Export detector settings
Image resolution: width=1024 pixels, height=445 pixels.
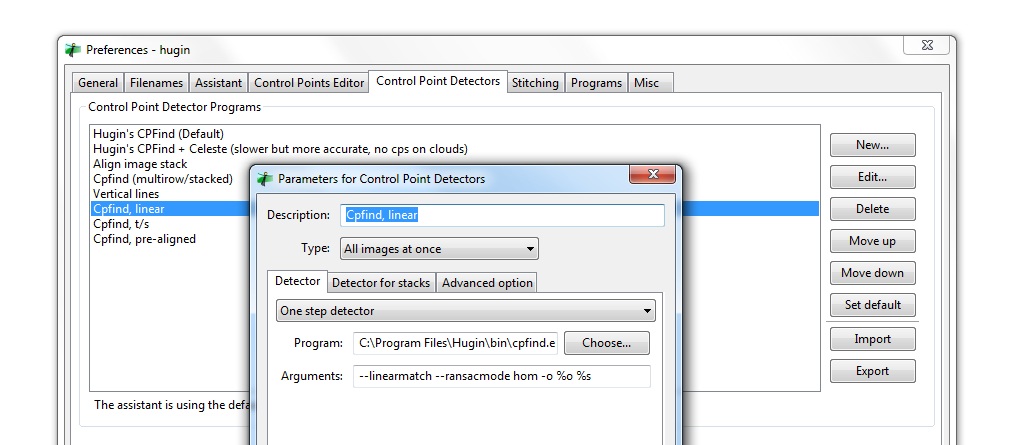pos(872,371)
